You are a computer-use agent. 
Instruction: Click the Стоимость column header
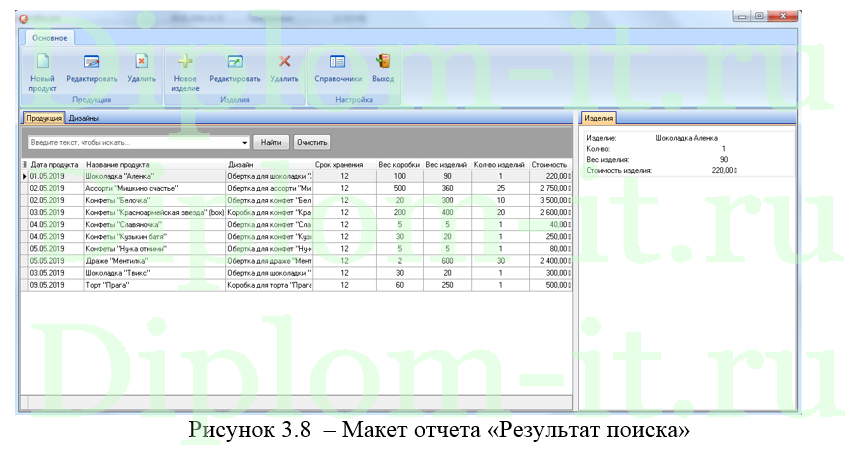(550, 164)
